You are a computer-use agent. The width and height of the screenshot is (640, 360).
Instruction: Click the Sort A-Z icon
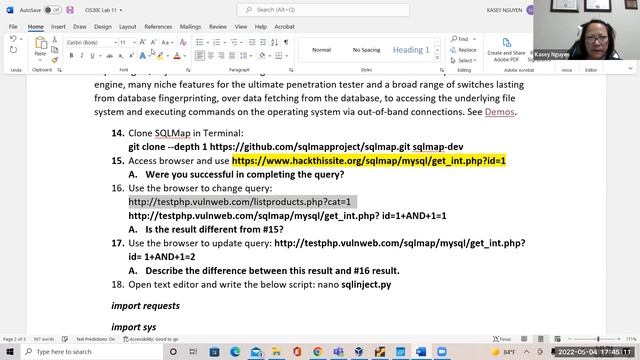274,42
